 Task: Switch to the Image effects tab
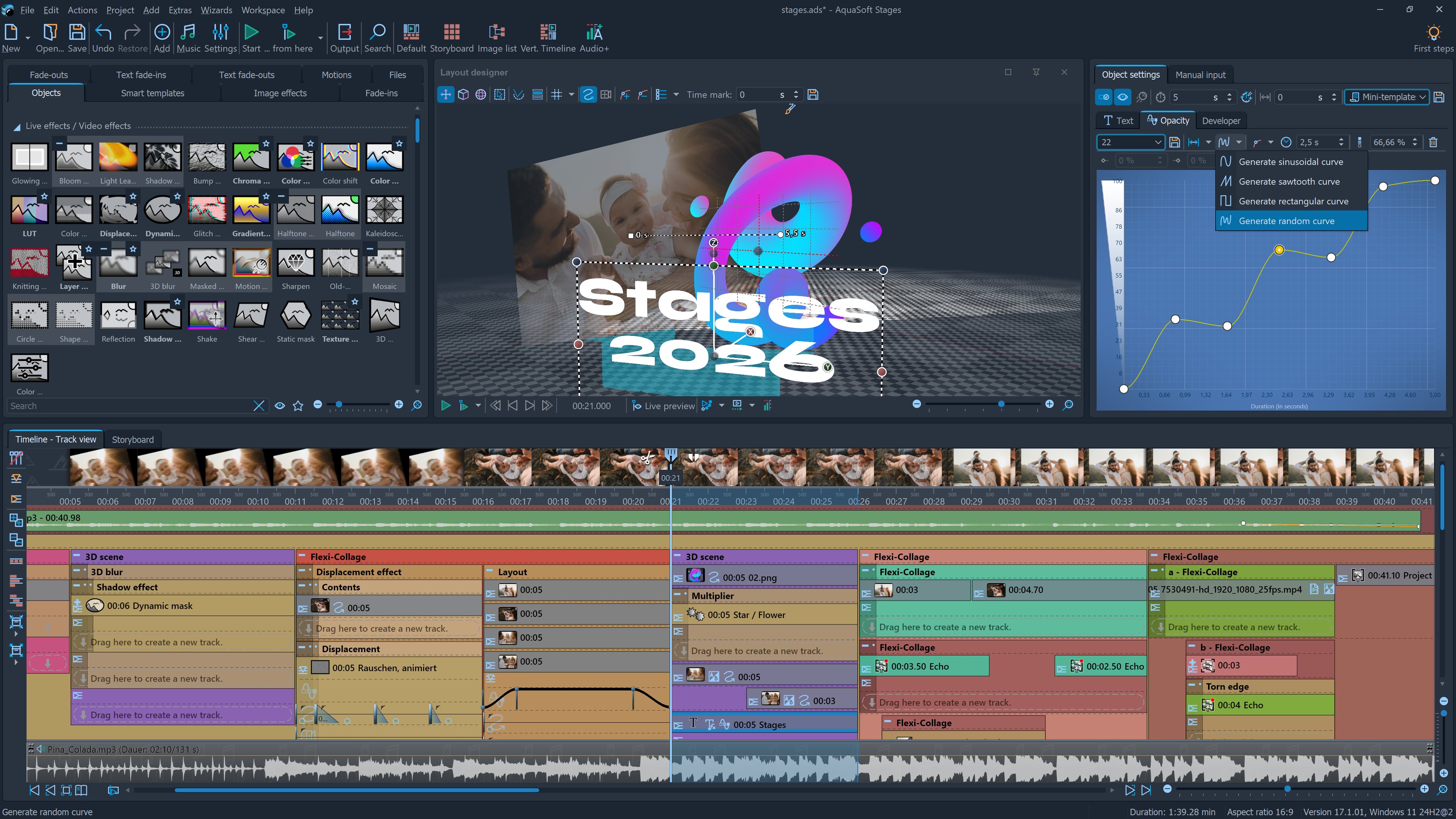click(280, 93)
